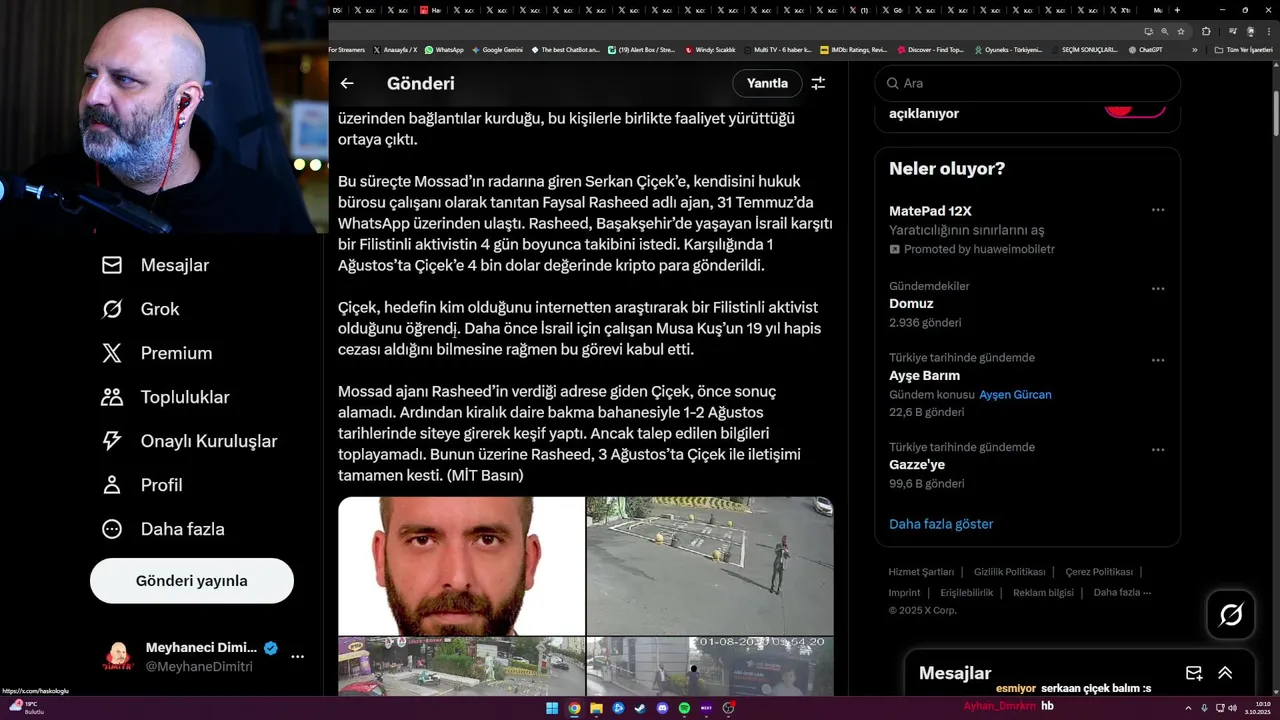The width and height of the screenshot is (1280, 720).
Task: Click the Ayşen Gürcan related topic link
Action: tap(1015, 395)
